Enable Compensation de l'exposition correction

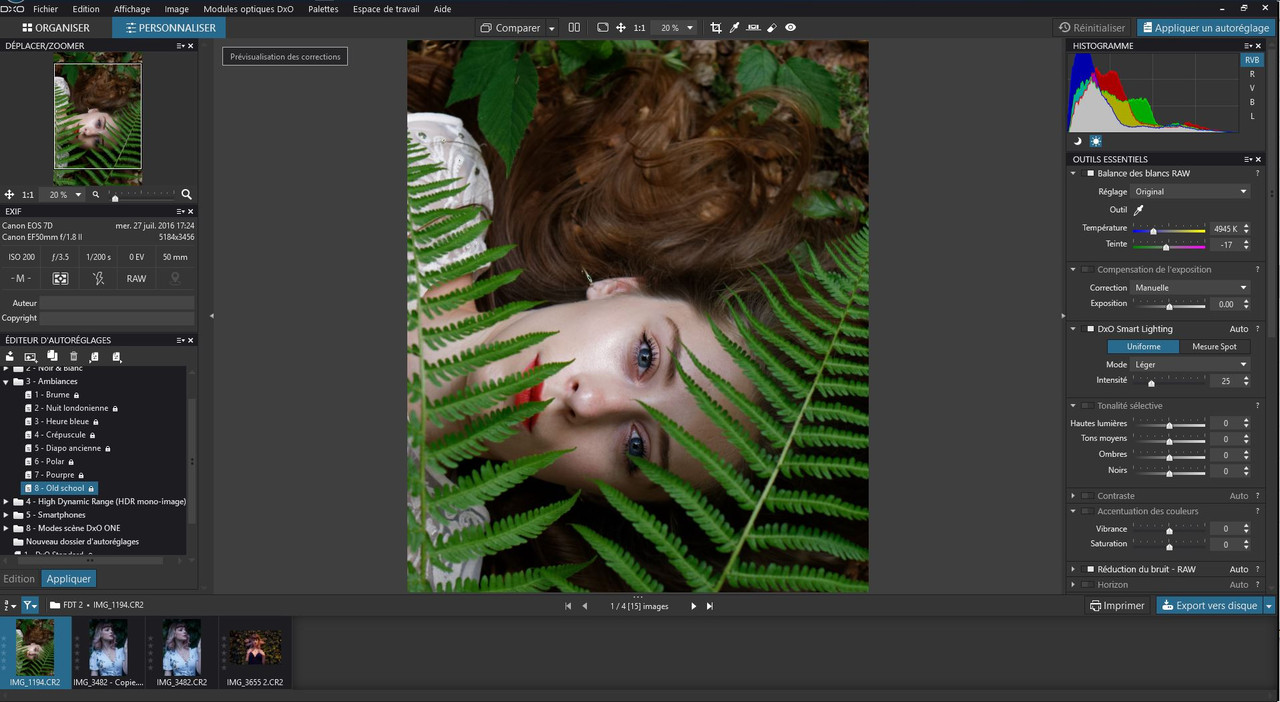[x=1087, y=270]
